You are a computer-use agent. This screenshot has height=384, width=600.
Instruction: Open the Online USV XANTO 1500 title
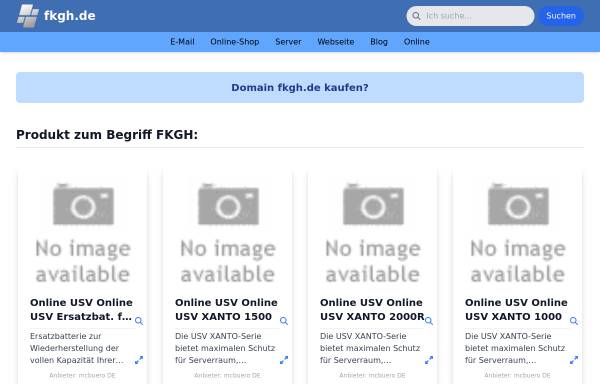(227, 309)
